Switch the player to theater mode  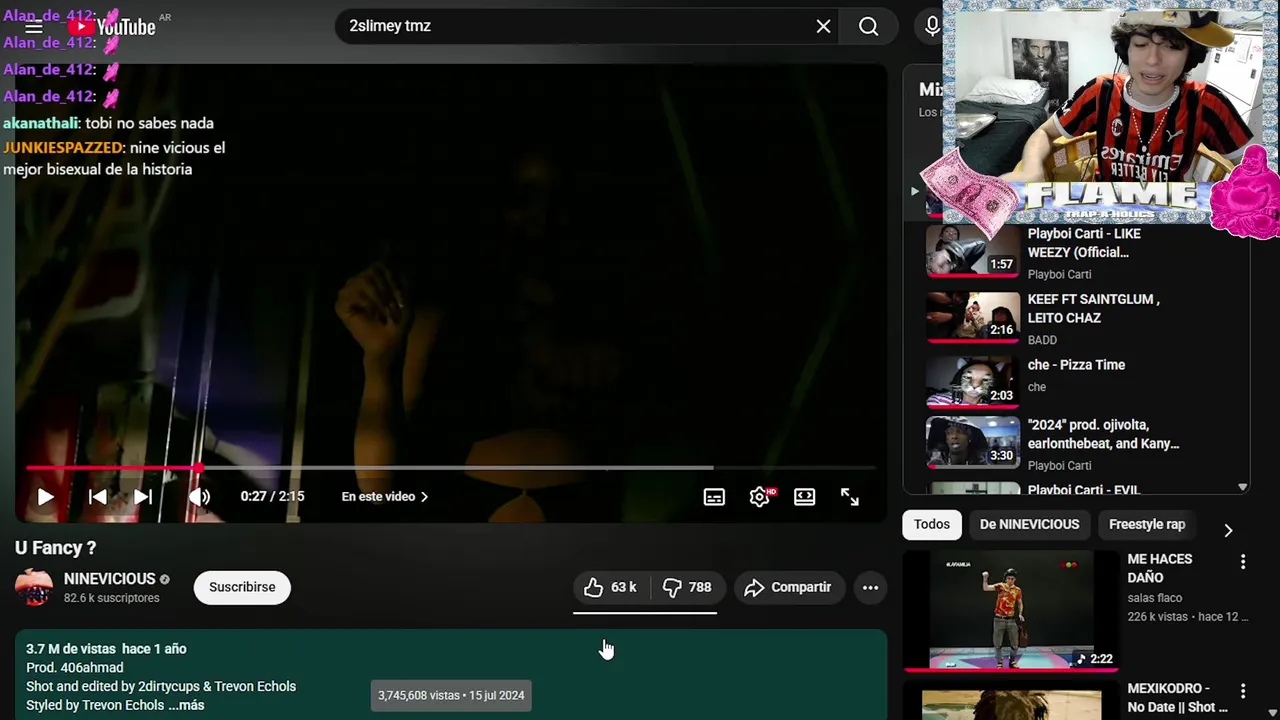(x=805, y=497)
